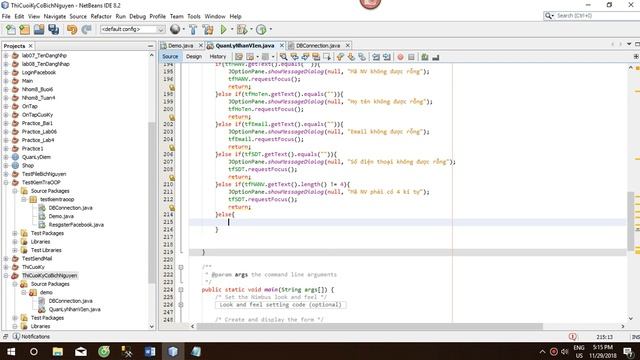The width and height of the screenshot is (640, 360).
Task: Click the Last Edit icon in editor toolbar
Action: [x=239, y=57]
